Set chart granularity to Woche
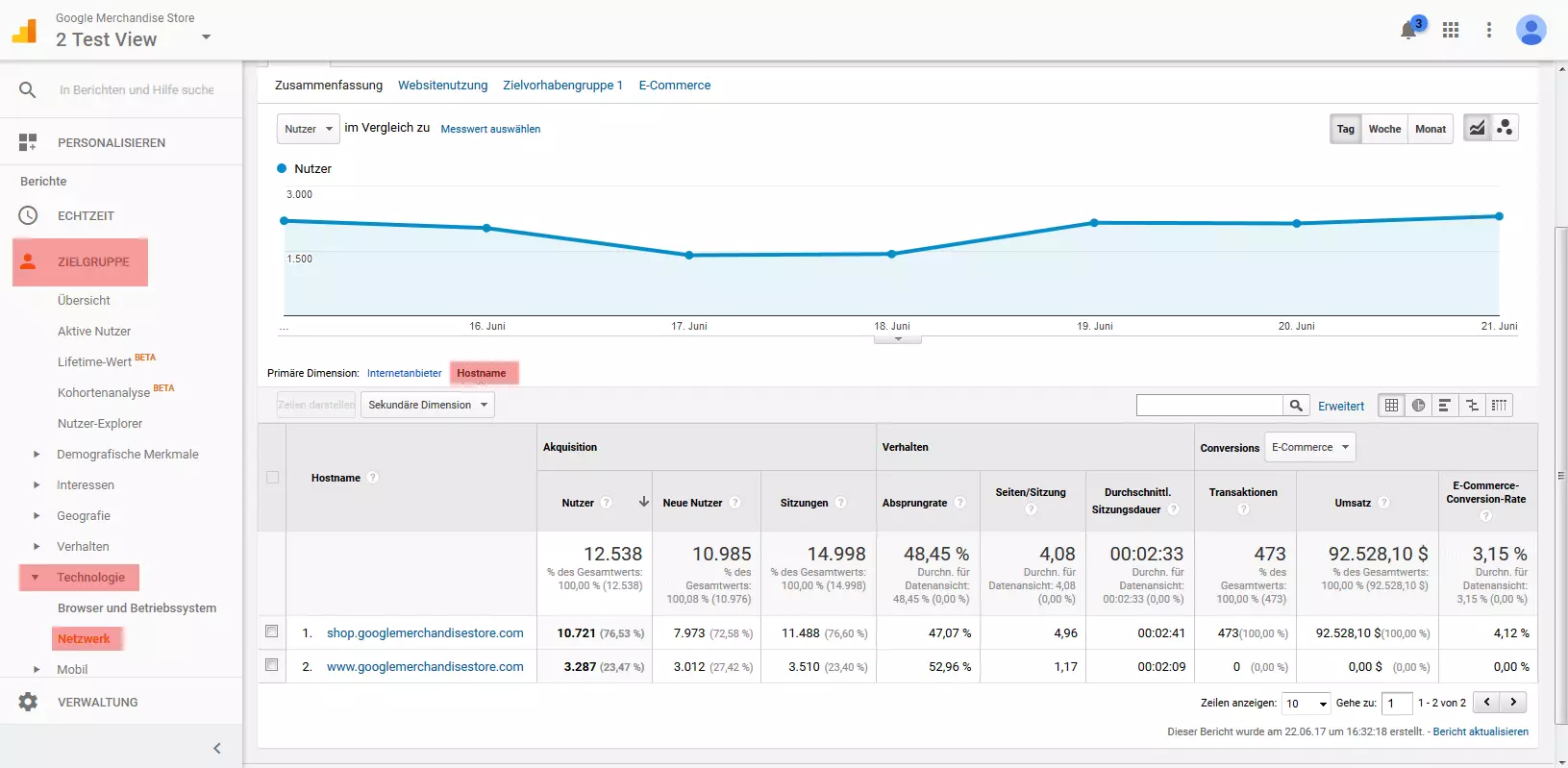The image size is (1568, 768). pyautogui.click(x=1384, y=129)
